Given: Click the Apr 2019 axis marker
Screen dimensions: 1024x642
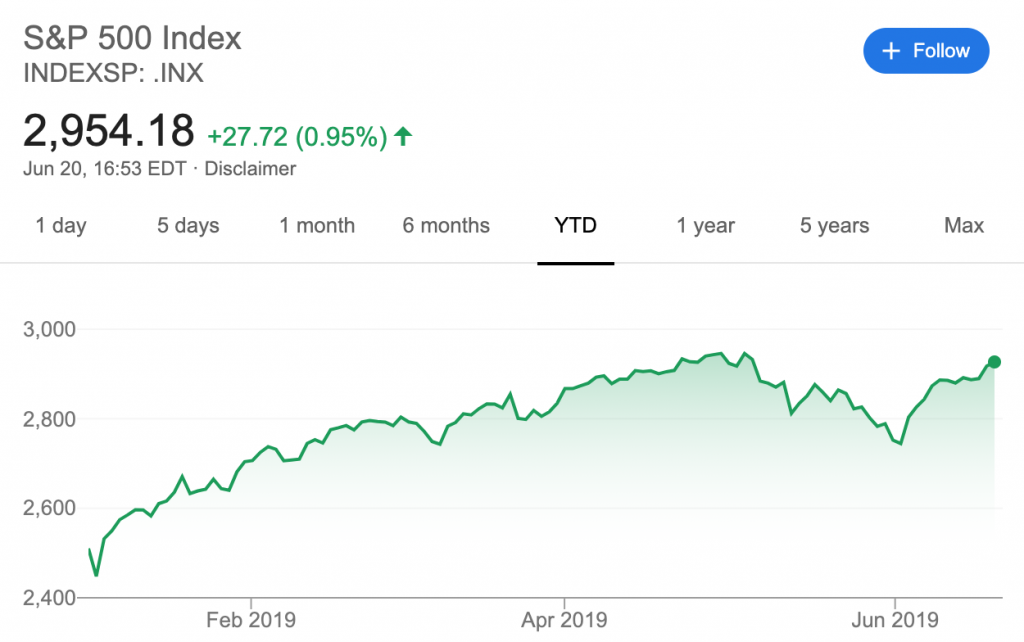Looking at the screenshot, I should 564,620.
